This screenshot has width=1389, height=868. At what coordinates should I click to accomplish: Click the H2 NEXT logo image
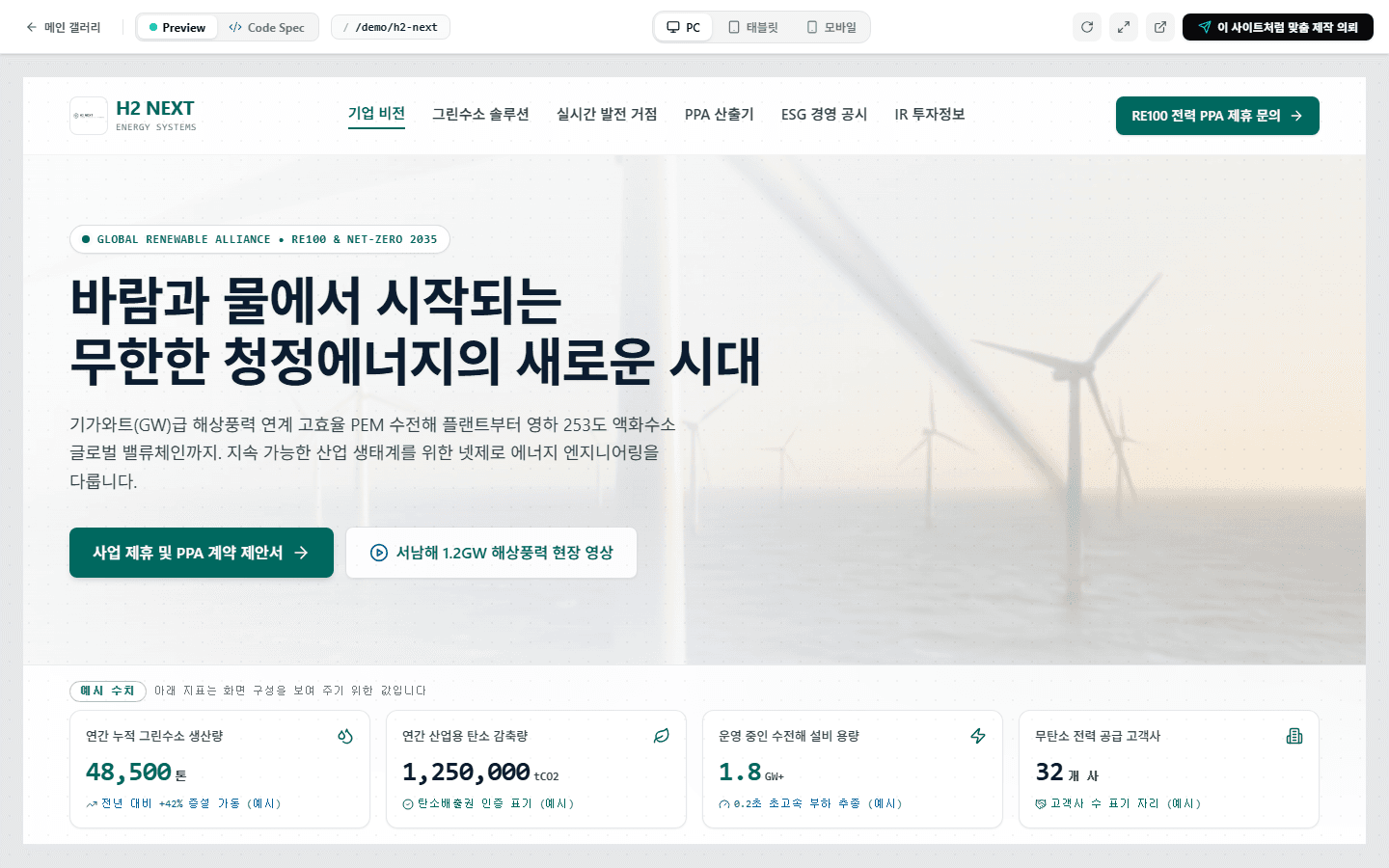[89, 116]
